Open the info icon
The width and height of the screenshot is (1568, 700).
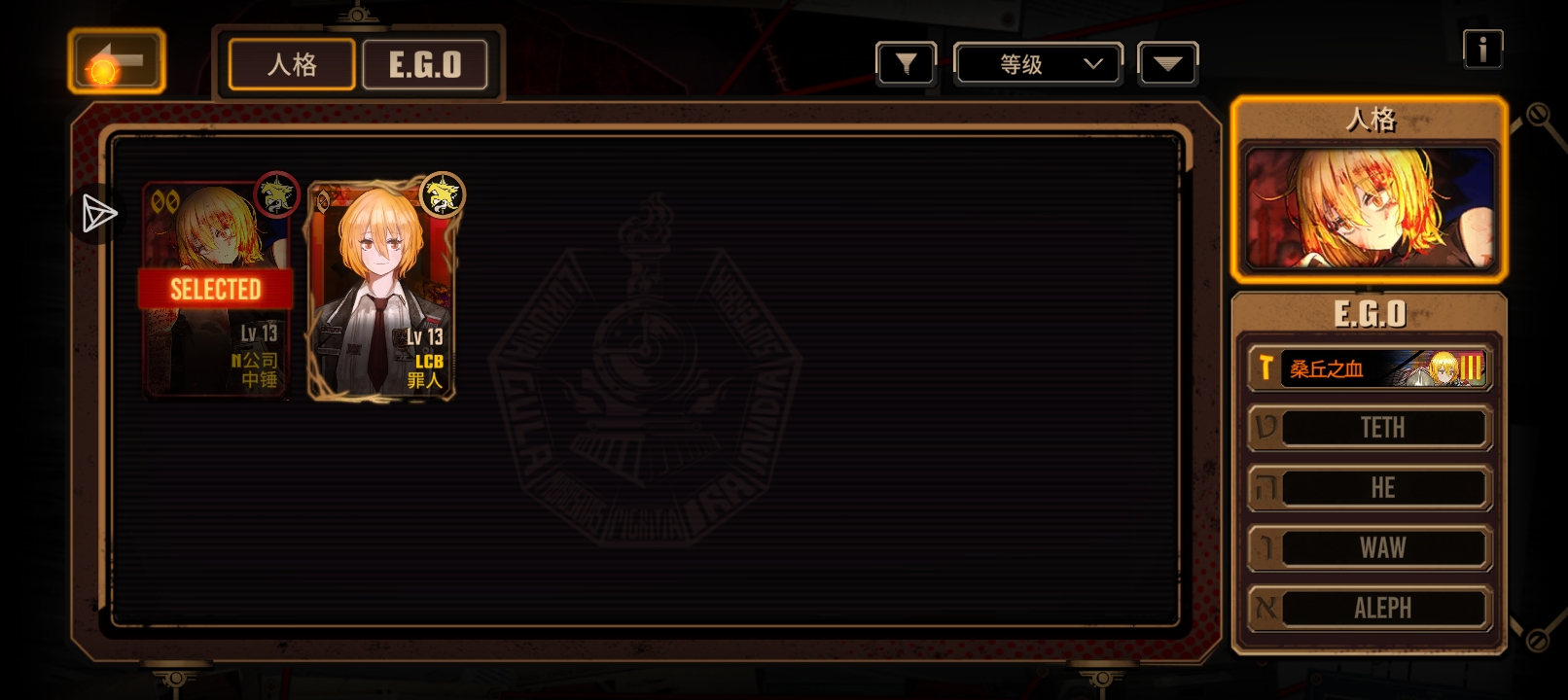[1482, 49]
